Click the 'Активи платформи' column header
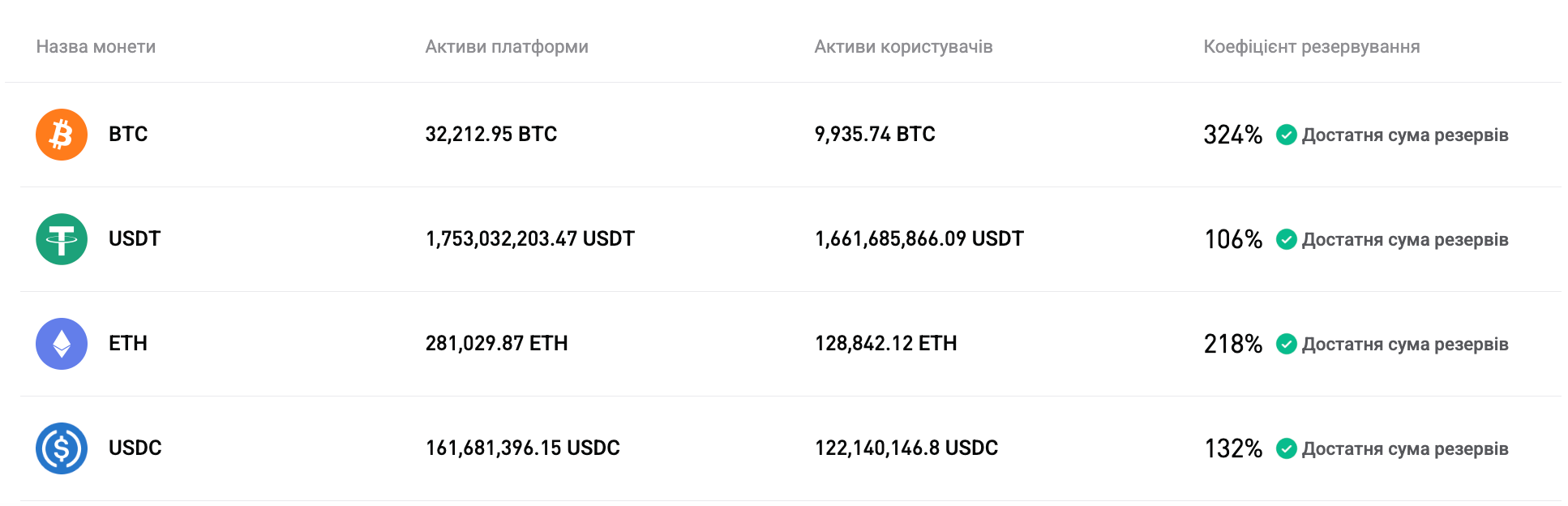Image resolution: width=1568 pixels, height=506 pixels. coord(506,47)
